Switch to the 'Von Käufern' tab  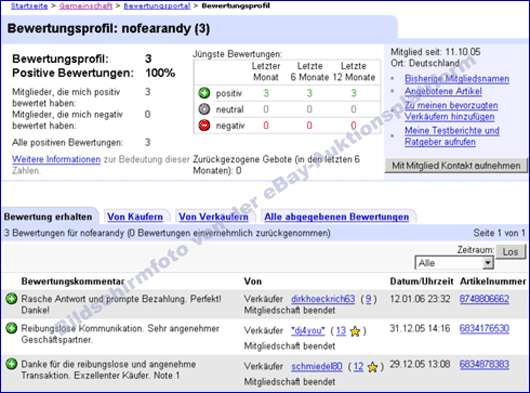pos(135,217)
